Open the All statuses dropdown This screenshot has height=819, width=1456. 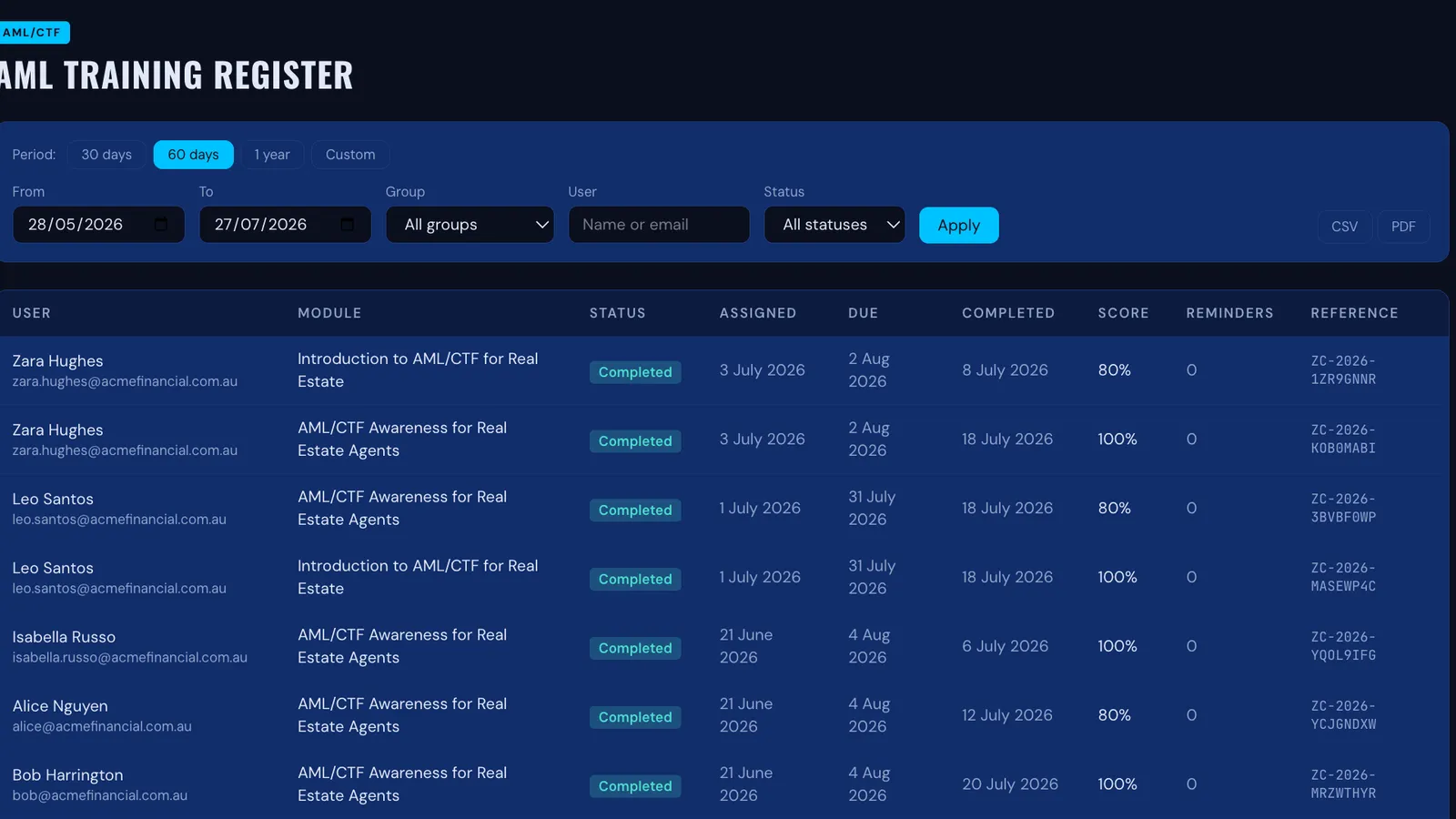pos(834,225)
